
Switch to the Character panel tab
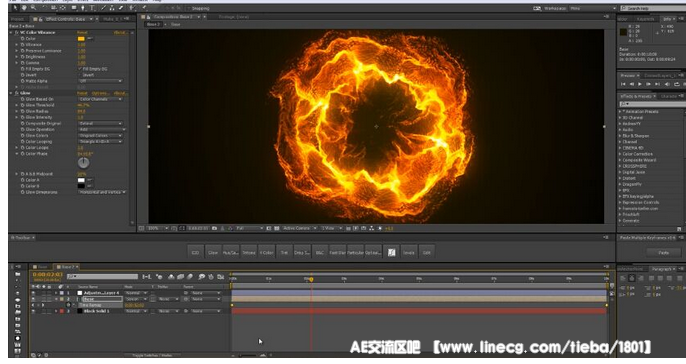pyautogui.click(x=668, y=96)
